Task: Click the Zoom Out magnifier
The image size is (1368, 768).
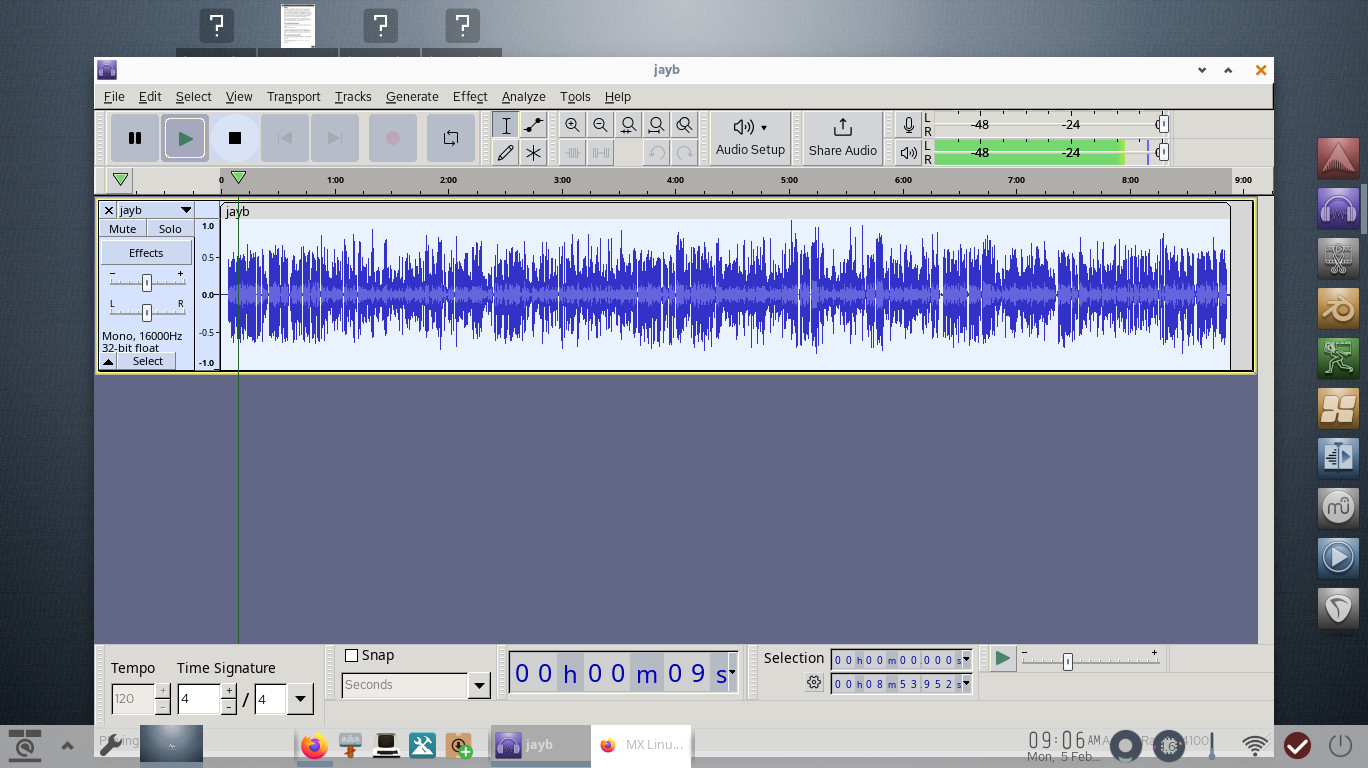Action: tap(600, 125)
